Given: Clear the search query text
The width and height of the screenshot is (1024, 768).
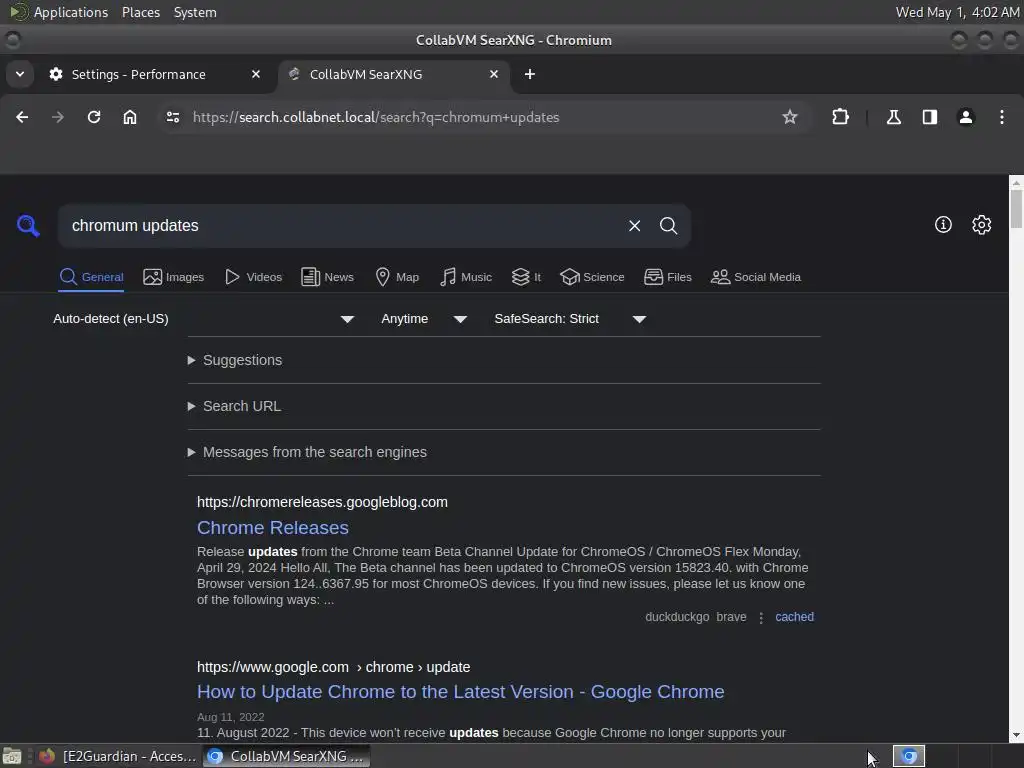Looking at the screenshot, I should 634,225.
